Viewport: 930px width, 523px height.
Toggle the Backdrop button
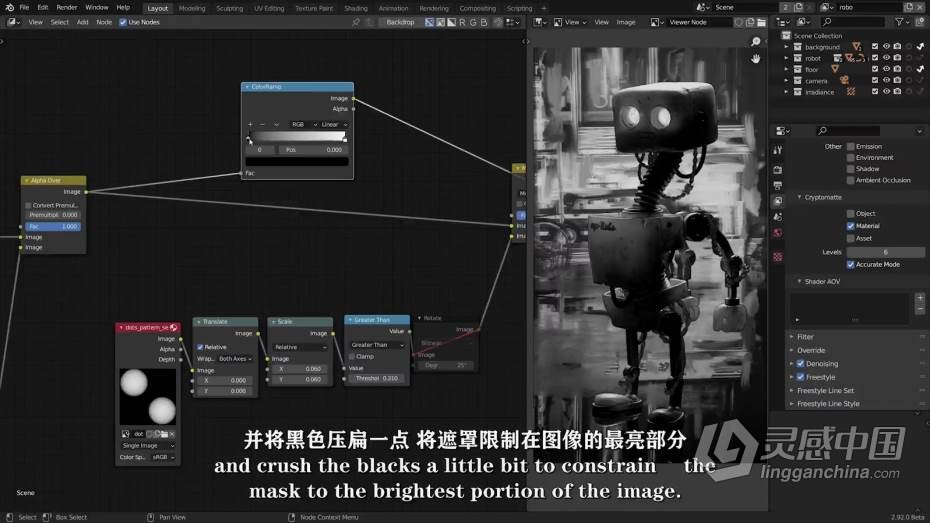coord(400,22)
